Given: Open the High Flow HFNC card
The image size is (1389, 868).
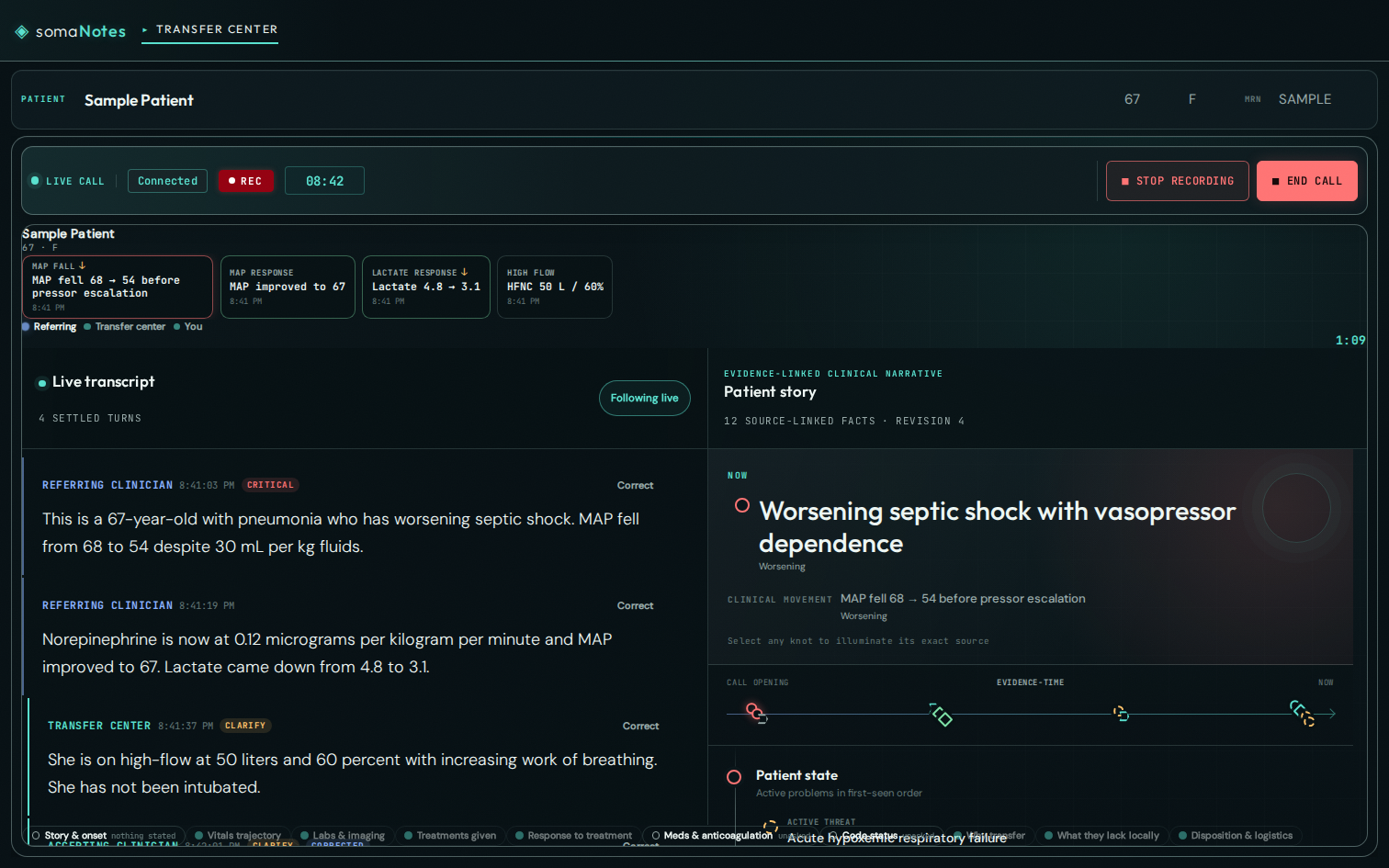Looking at the screenshot, I should point(555,287).
